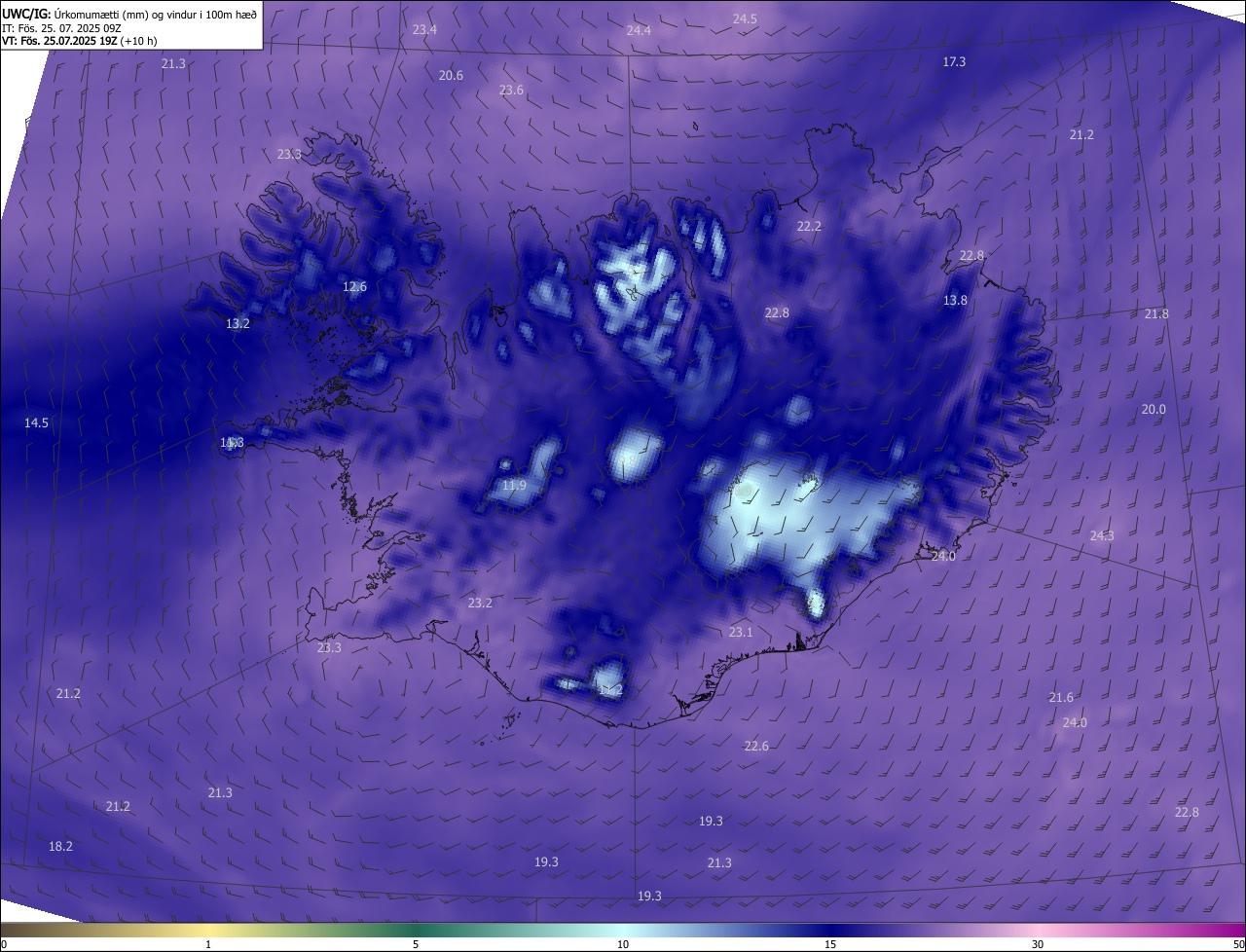Click the 0 tick on the color scale
Screen dimensions: 1246x952
click(x=4, y=944)
